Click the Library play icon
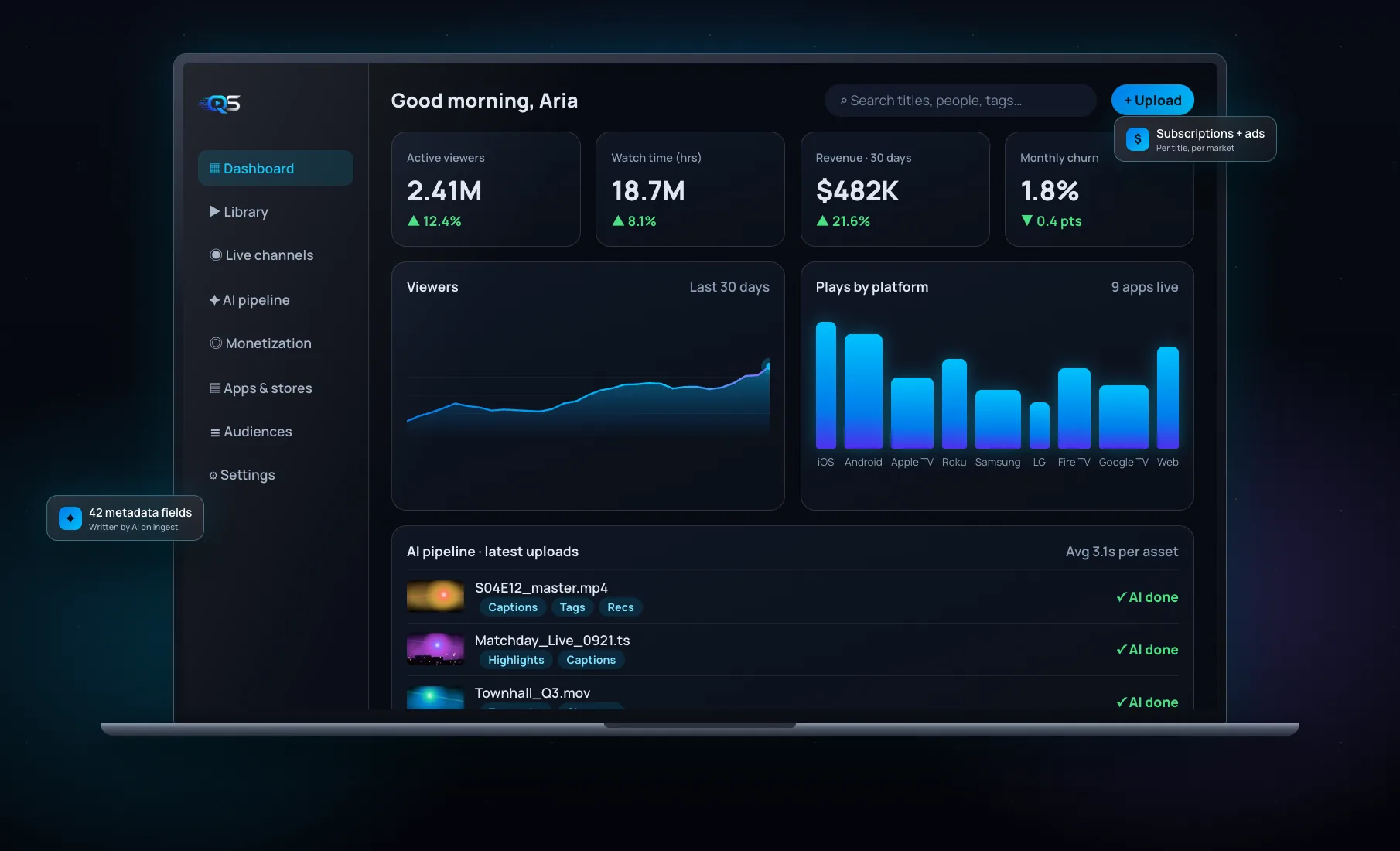The height and width of the screenshot is (851, 1400). click(215, 211)
